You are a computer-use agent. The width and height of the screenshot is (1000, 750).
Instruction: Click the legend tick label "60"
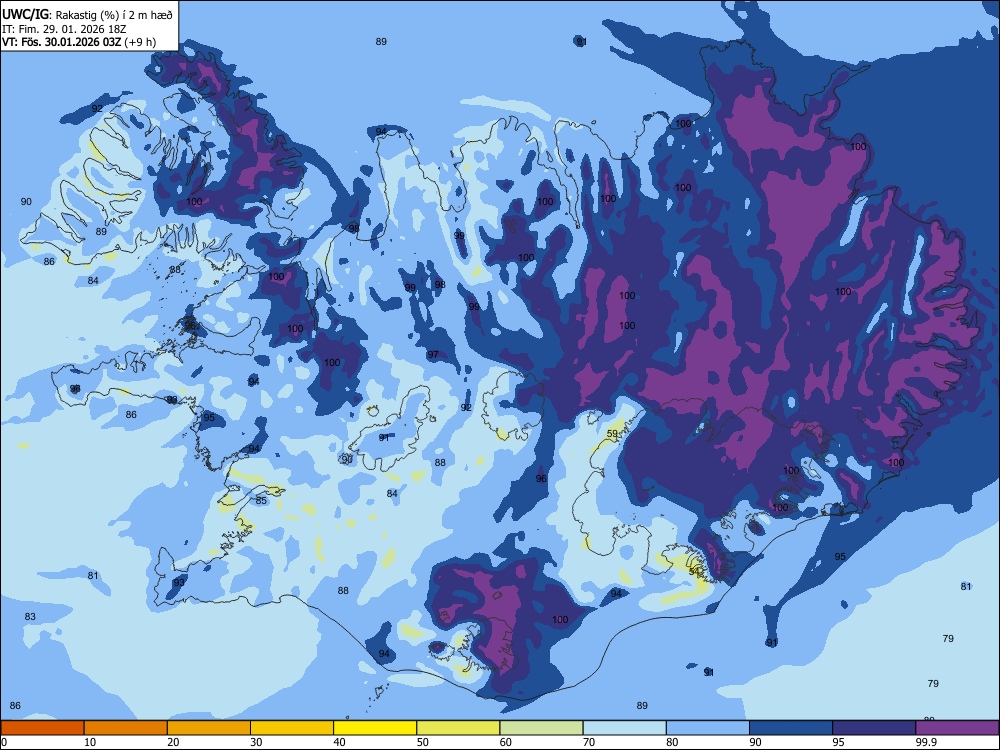[506, 742]
